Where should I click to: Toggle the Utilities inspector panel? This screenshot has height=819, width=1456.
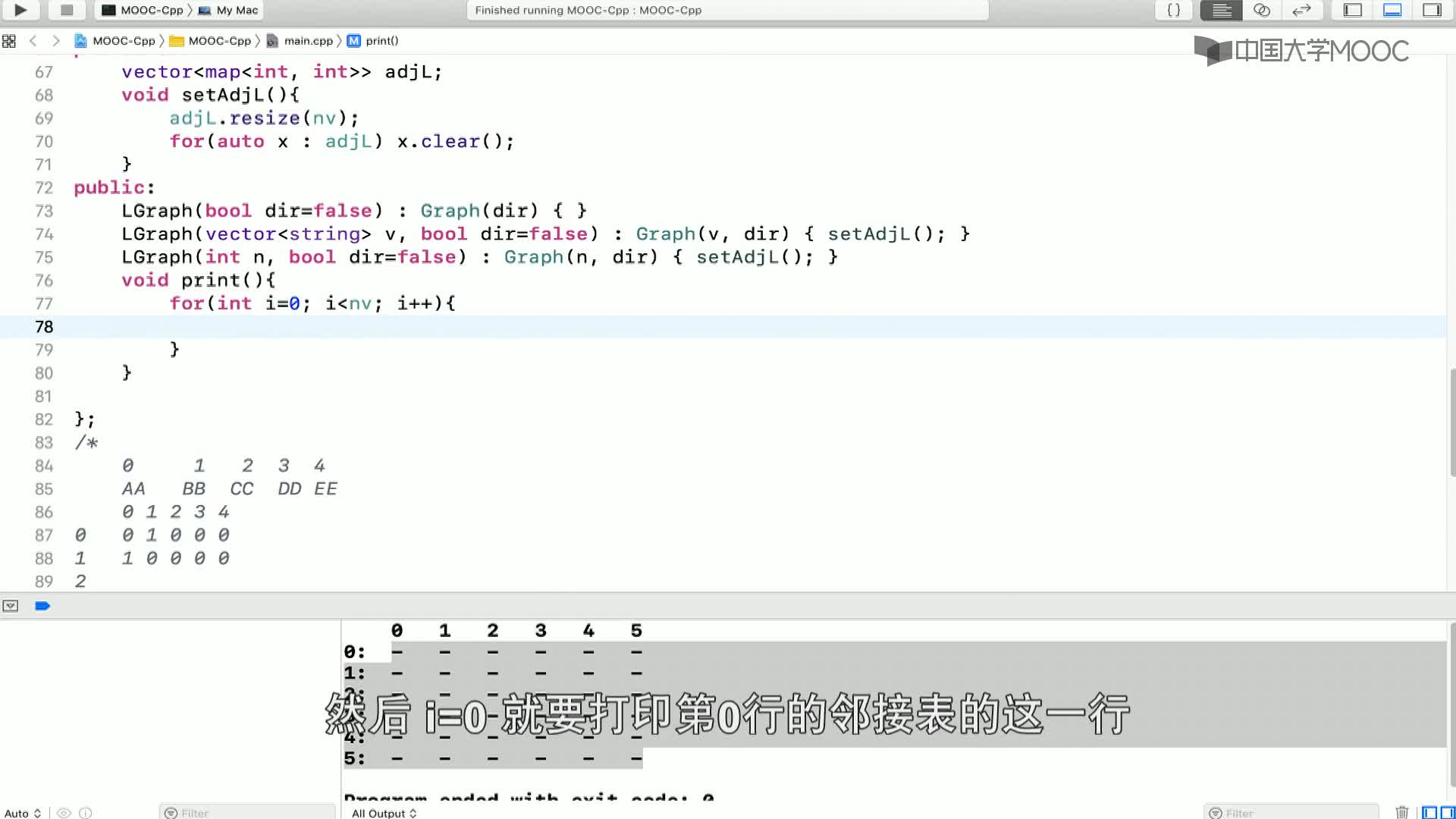click(x=1432, y=10)
